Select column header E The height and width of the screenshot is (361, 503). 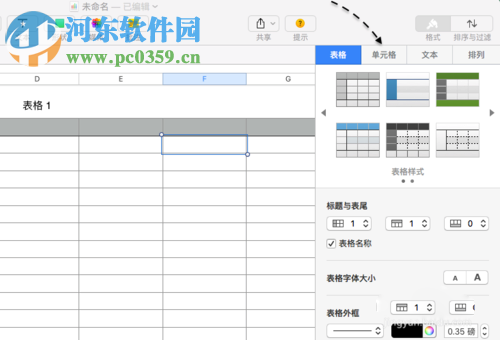121,79
